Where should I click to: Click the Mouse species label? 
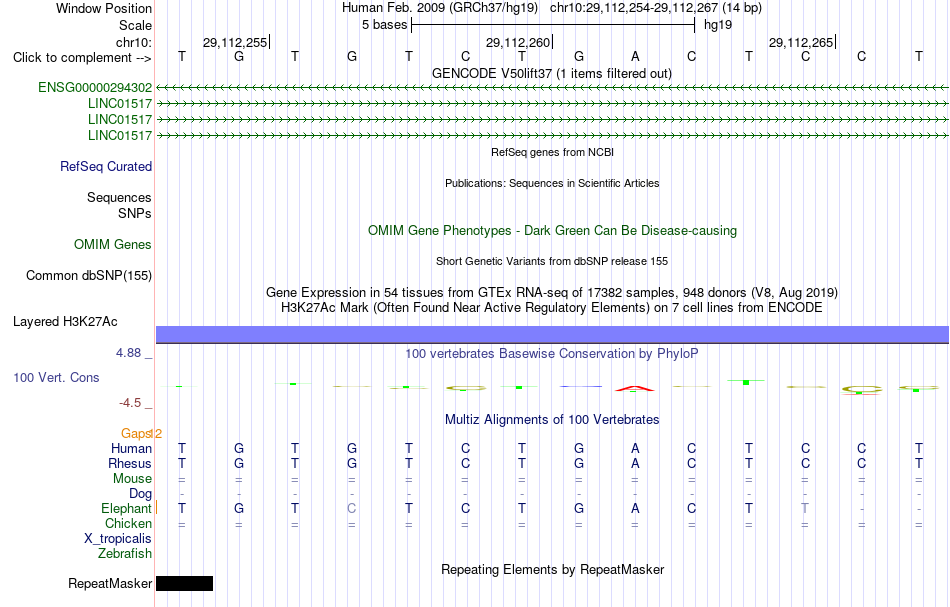pos(133,479)
